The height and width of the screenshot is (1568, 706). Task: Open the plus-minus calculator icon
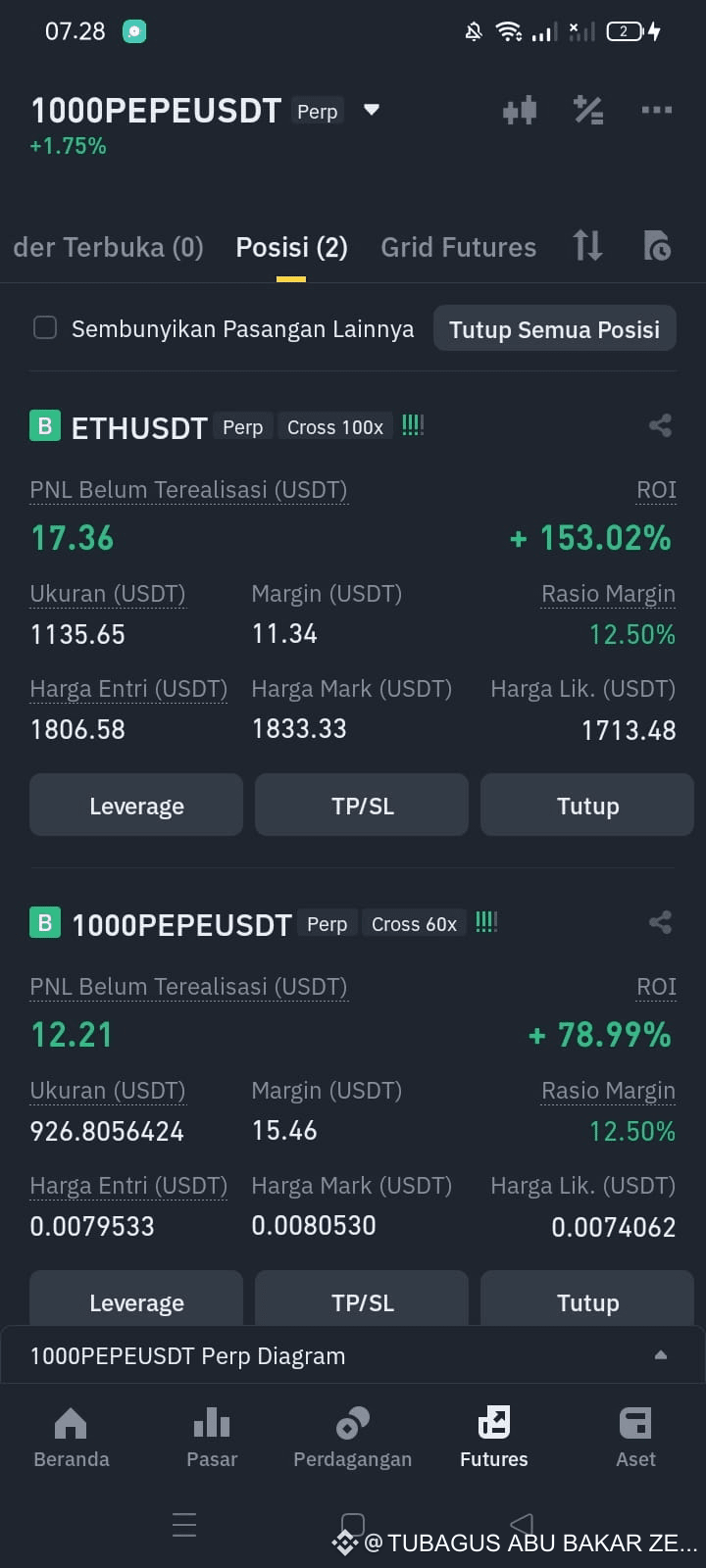point(588,110)
